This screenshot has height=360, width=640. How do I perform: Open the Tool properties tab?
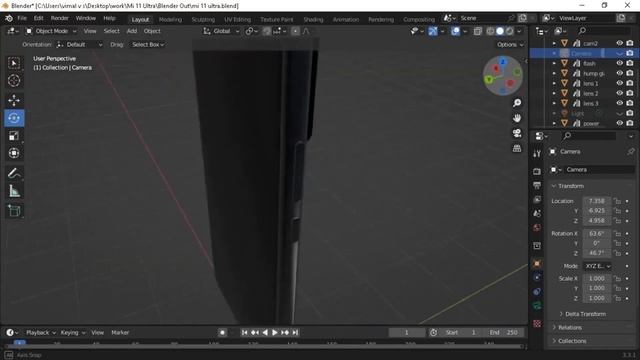pos(537,153)
